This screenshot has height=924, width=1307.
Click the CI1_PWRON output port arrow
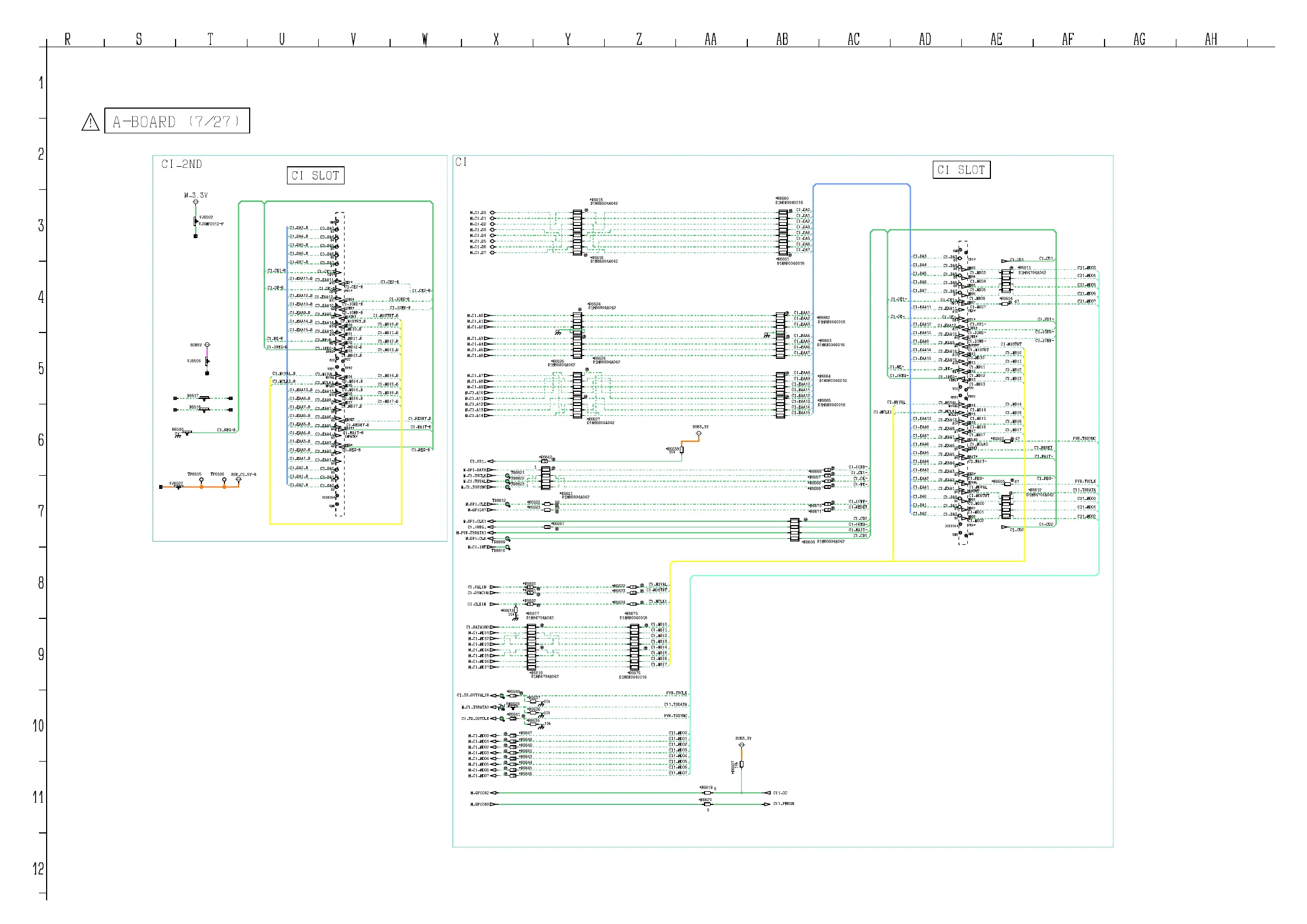click(767, 805)
